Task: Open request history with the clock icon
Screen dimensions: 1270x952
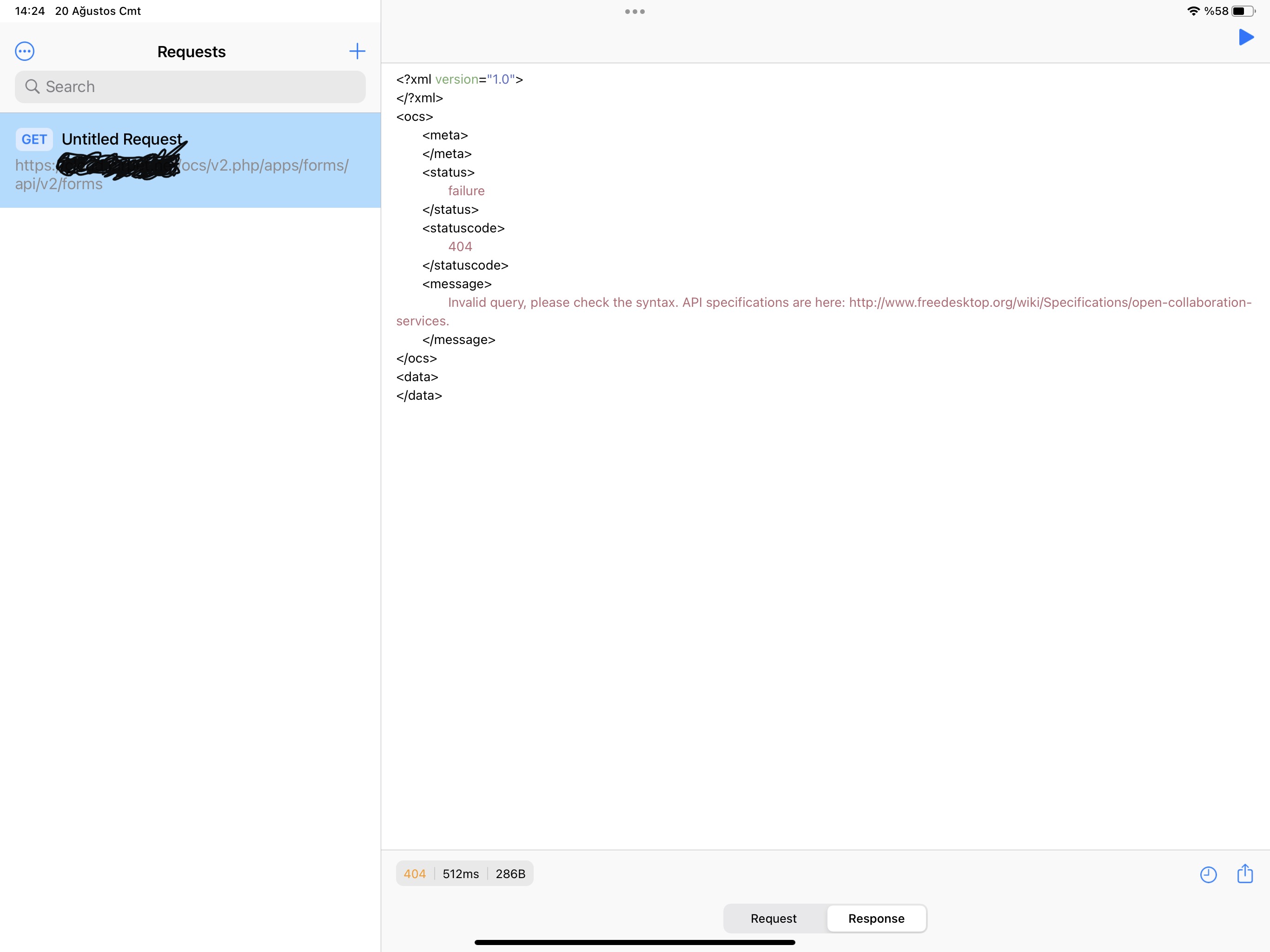Action: [1209, 874]
